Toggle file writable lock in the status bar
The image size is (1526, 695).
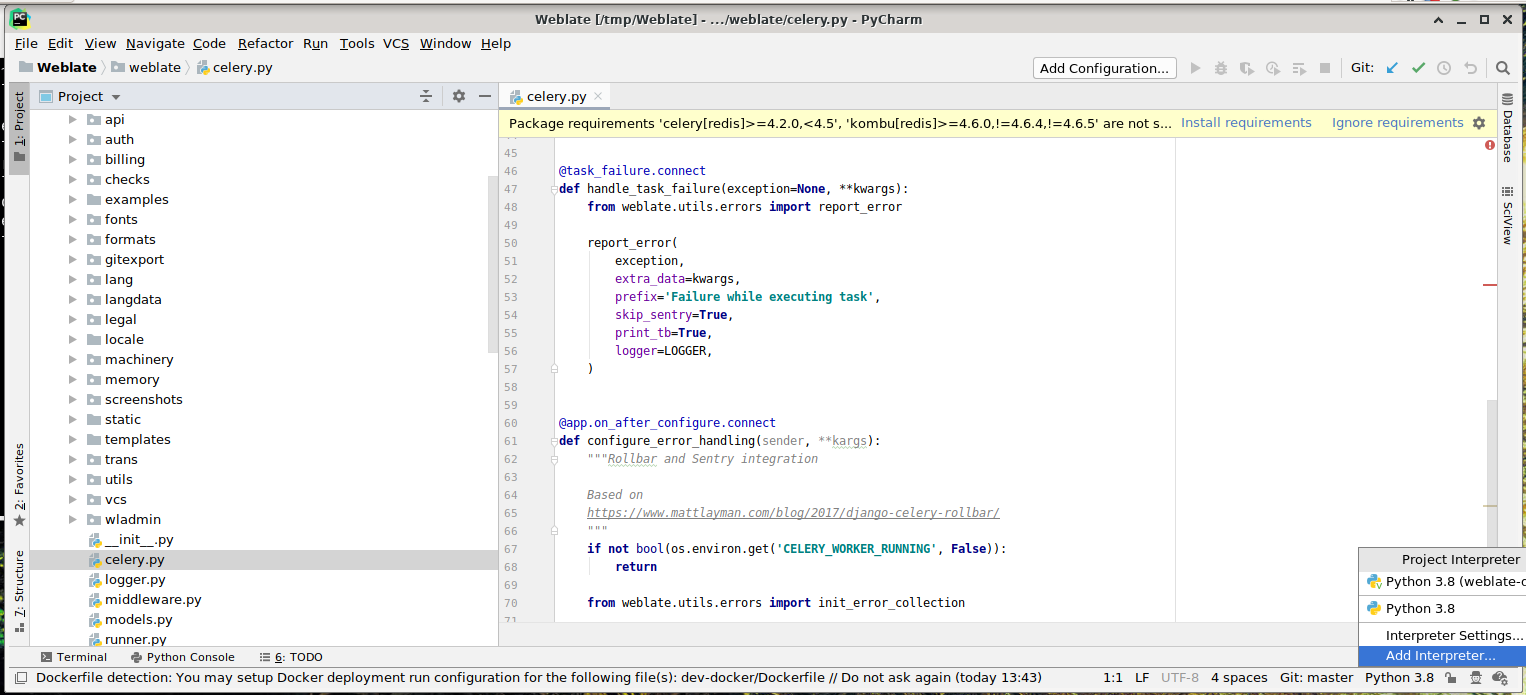[x=1449, y=677]
